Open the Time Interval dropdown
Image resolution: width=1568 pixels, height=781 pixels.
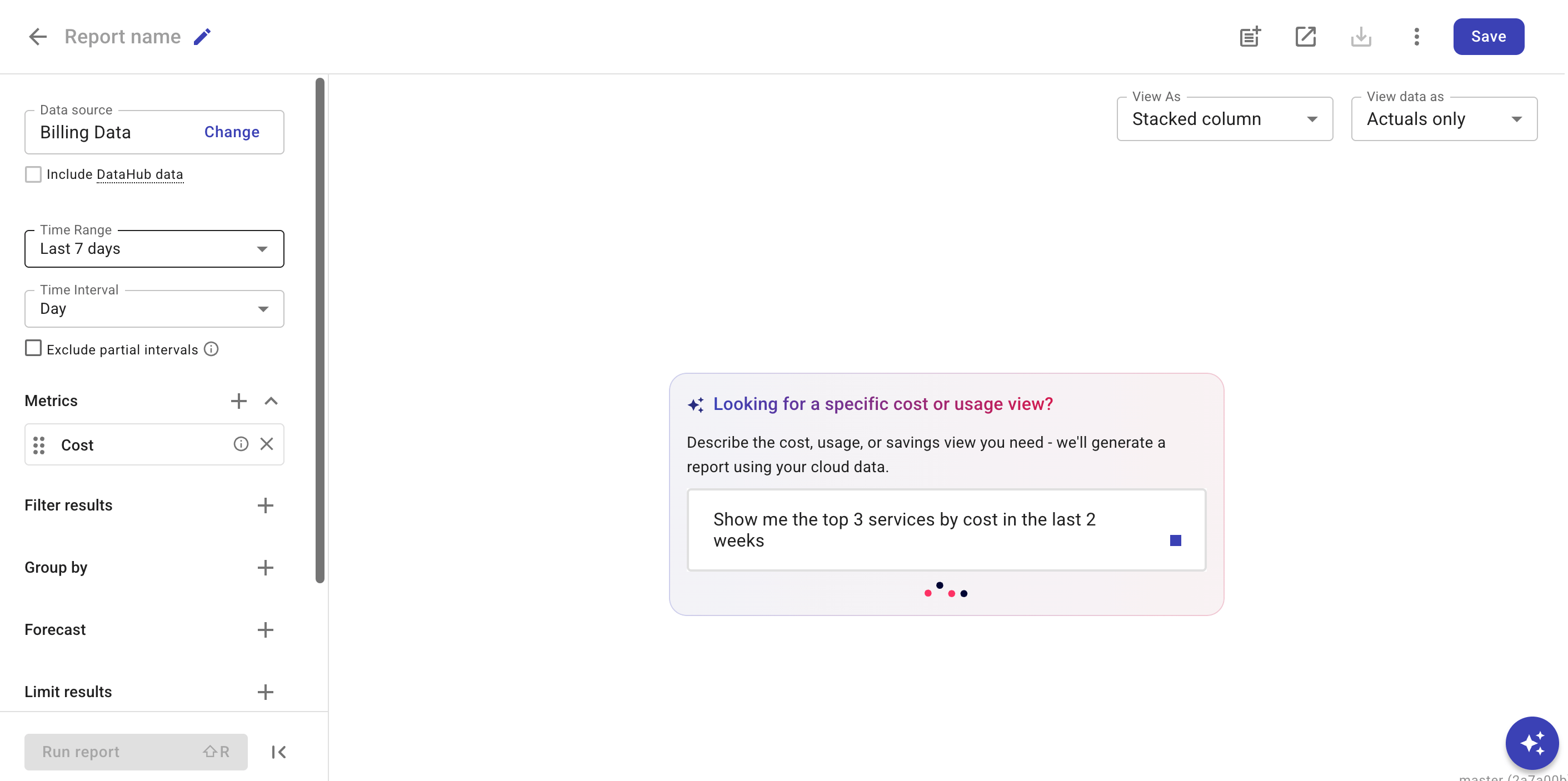pos(154,309)
